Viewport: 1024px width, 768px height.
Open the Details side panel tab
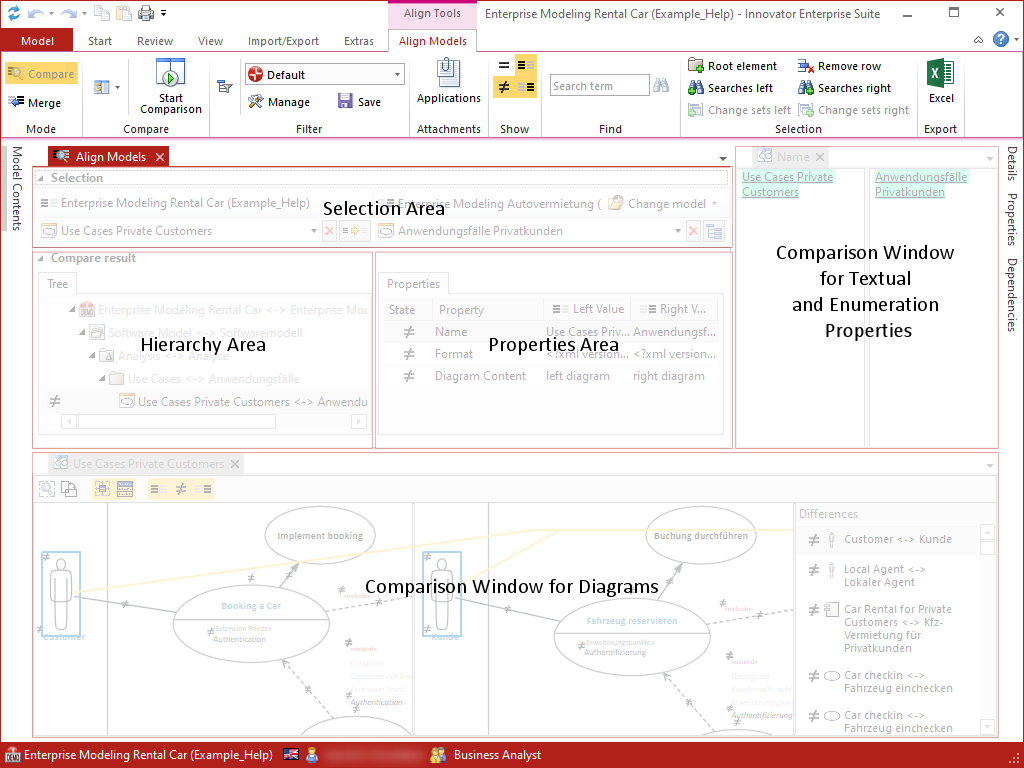(1012, 163)
